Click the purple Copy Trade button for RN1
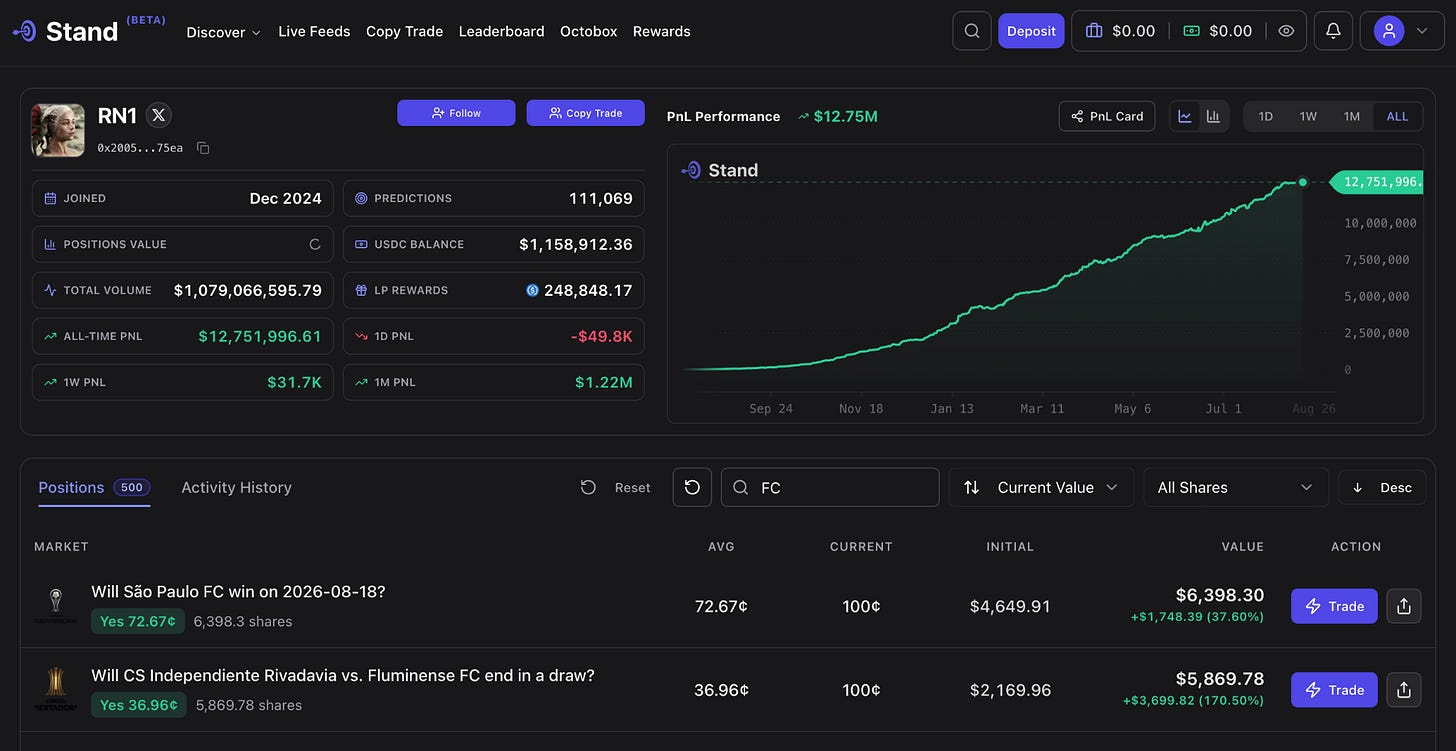 coord(586,113)
